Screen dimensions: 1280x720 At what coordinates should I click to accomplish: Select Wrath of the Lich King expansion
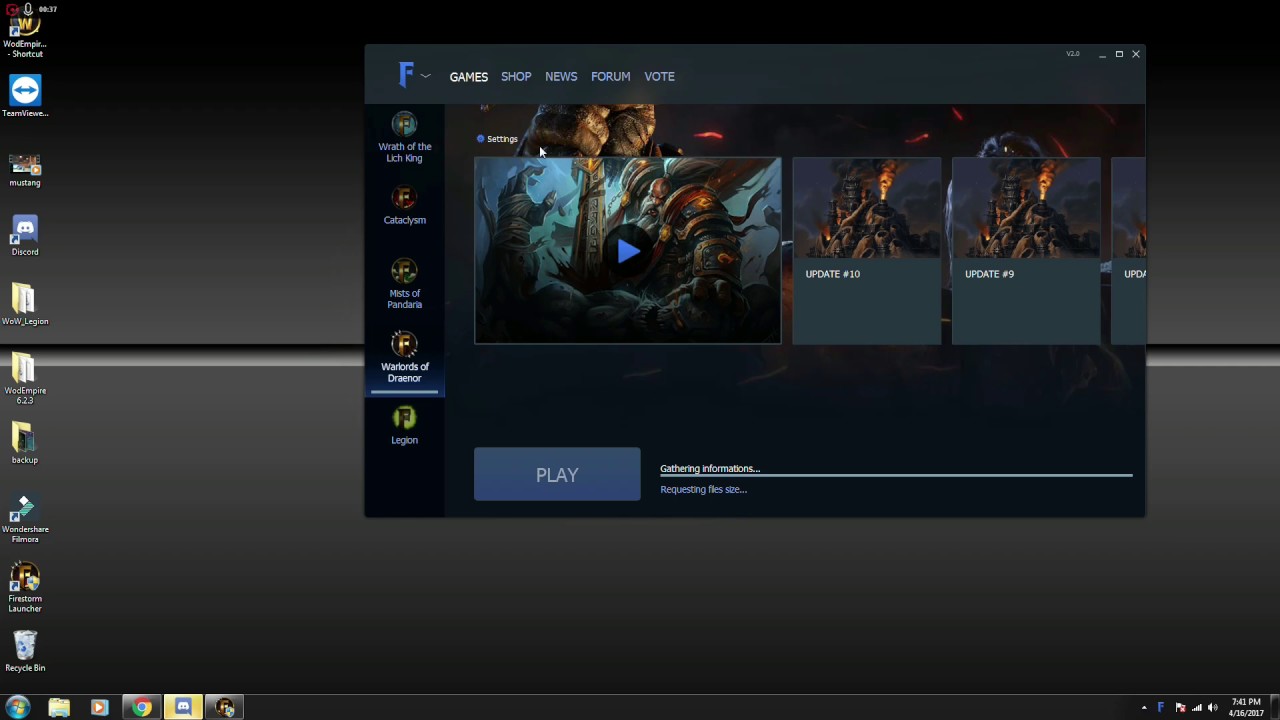click(404, 138)
